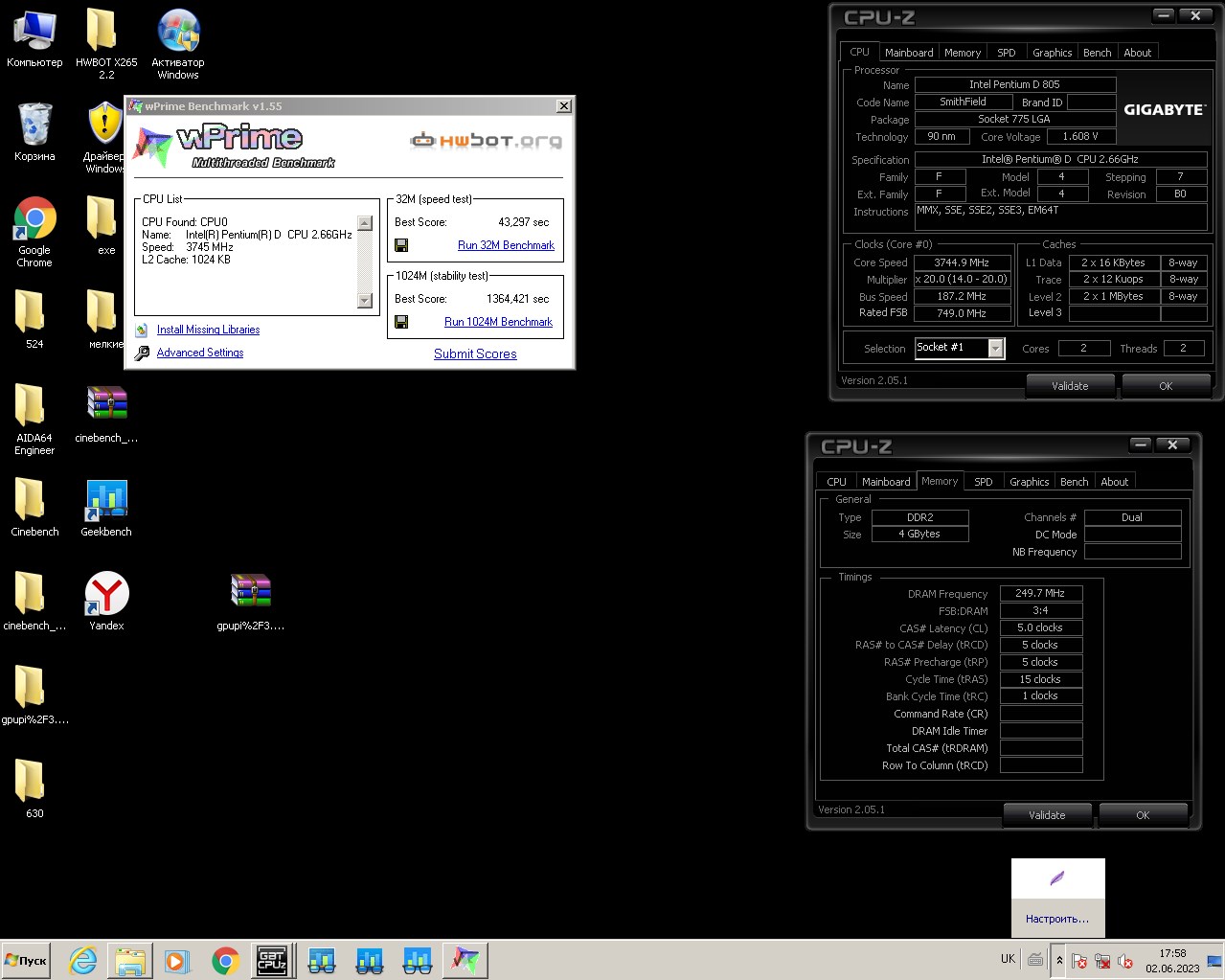Open the Пуск start button
The width and height of the screenshot is (1225, 980).
click(x=26, y=960)
